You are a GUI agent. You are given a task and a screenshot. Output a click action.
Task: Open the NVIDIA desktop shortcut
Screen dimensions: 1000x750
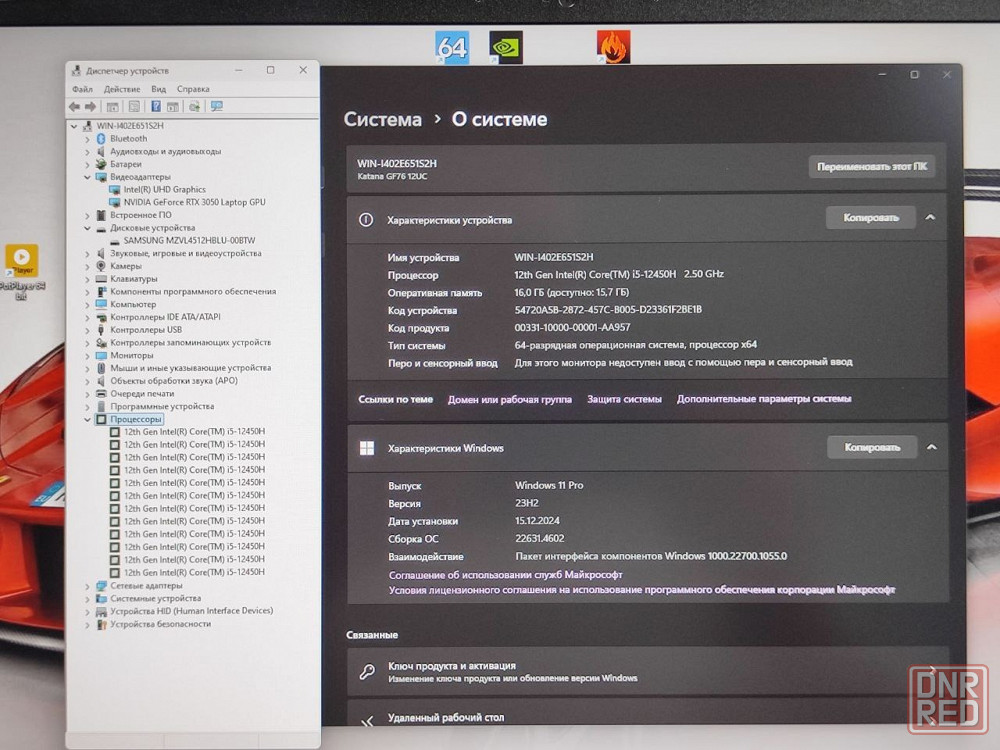[506, 47]
